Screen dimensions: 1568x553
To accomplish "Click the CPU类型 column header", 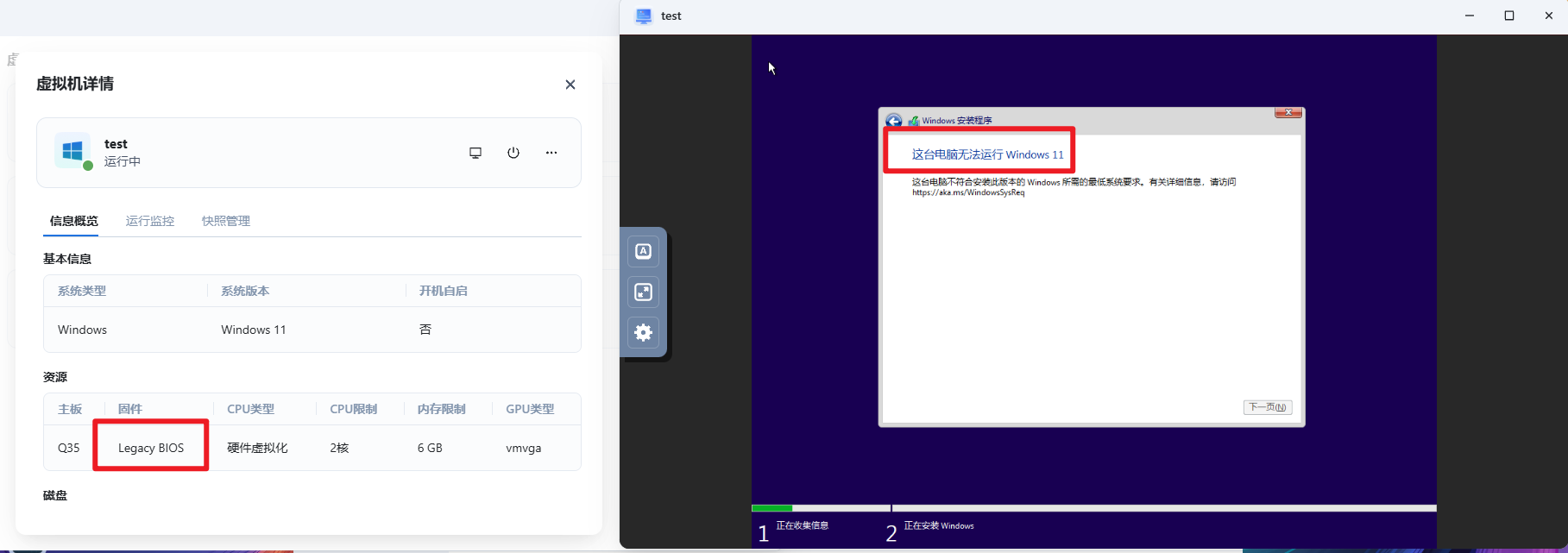I will click(250, 409).
